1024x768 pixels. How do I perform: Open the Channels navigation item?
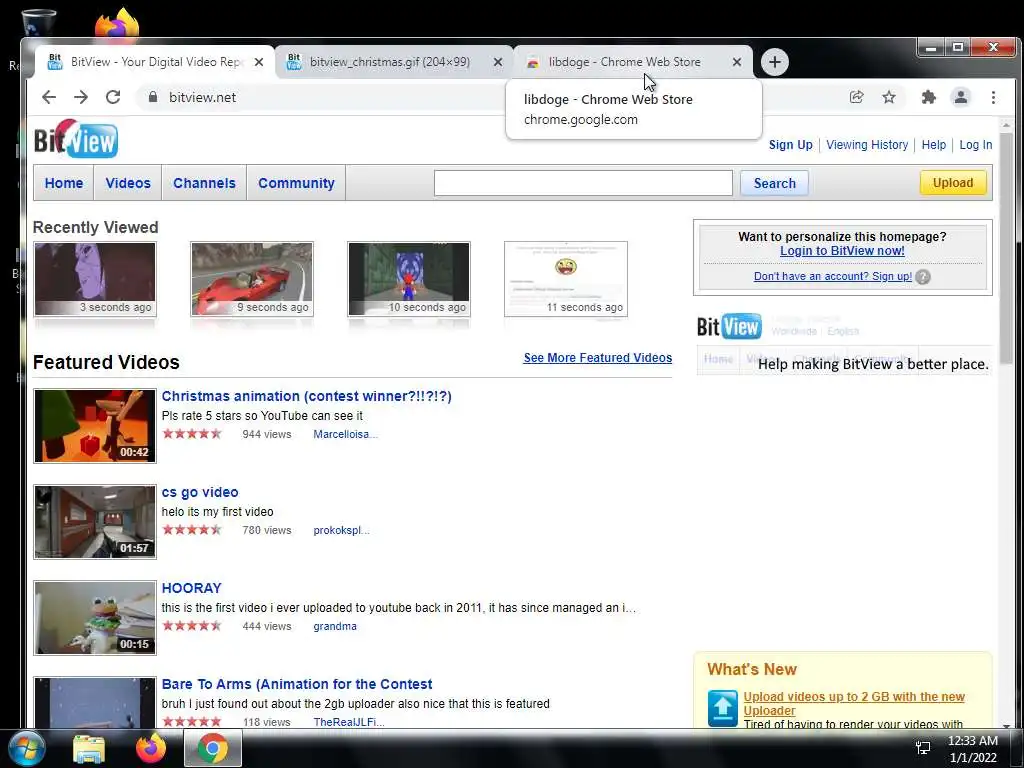point(204,183)
